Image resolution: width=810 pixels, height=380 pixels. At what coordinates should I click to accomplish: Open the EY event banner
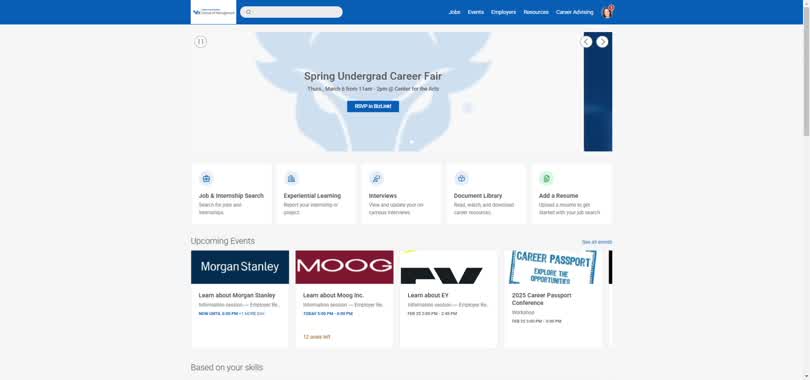click(x=449, y=267)
